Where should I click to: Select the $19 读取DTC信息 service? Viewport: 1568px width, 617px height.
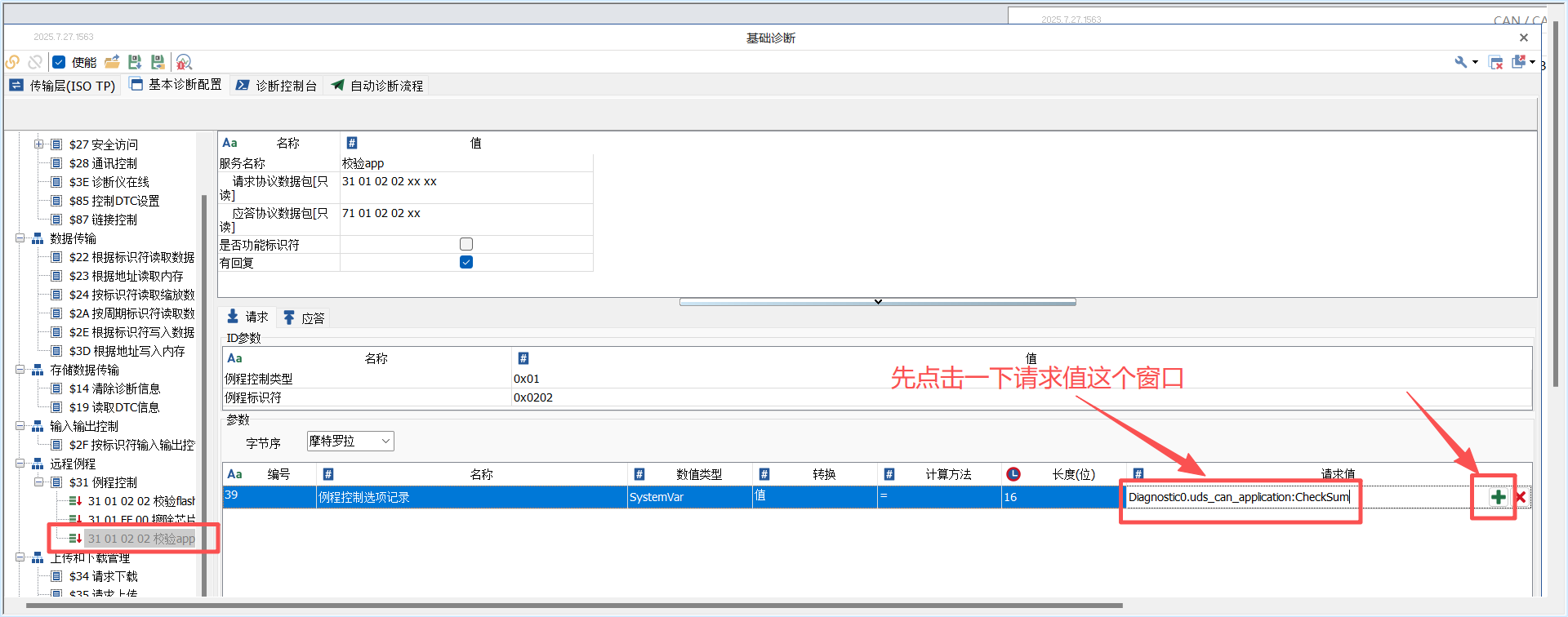[114, 407]
